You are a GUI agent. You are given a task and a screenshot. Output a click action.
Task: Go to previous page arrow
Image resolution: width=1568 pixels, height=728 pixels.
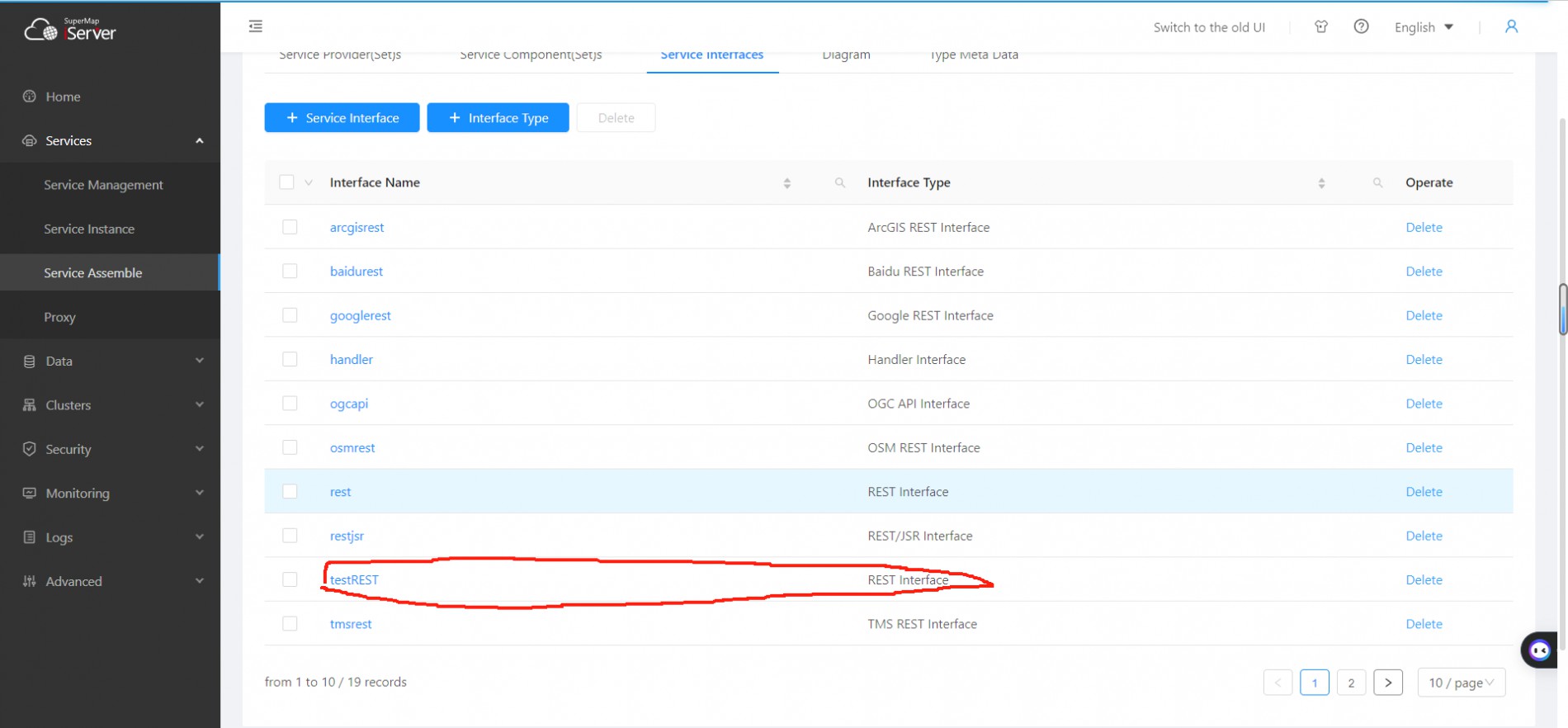1278,683
